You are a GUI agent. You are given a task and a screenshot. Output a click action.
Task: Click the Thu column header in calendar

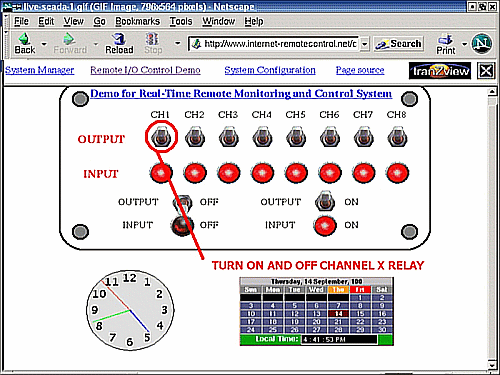click(x=338, y=290)
